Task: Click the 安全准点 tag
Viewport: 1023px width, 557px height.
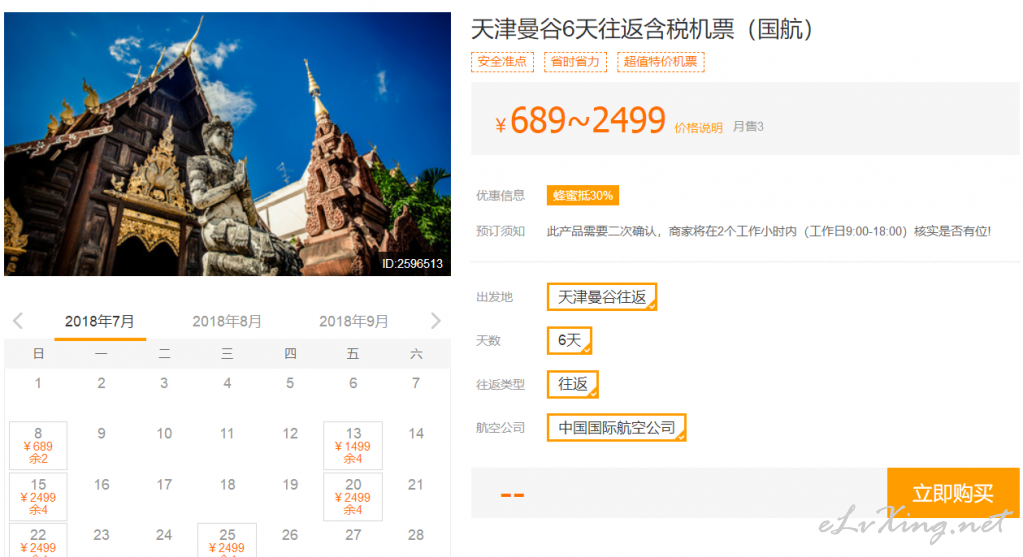Action: (502, 62)
